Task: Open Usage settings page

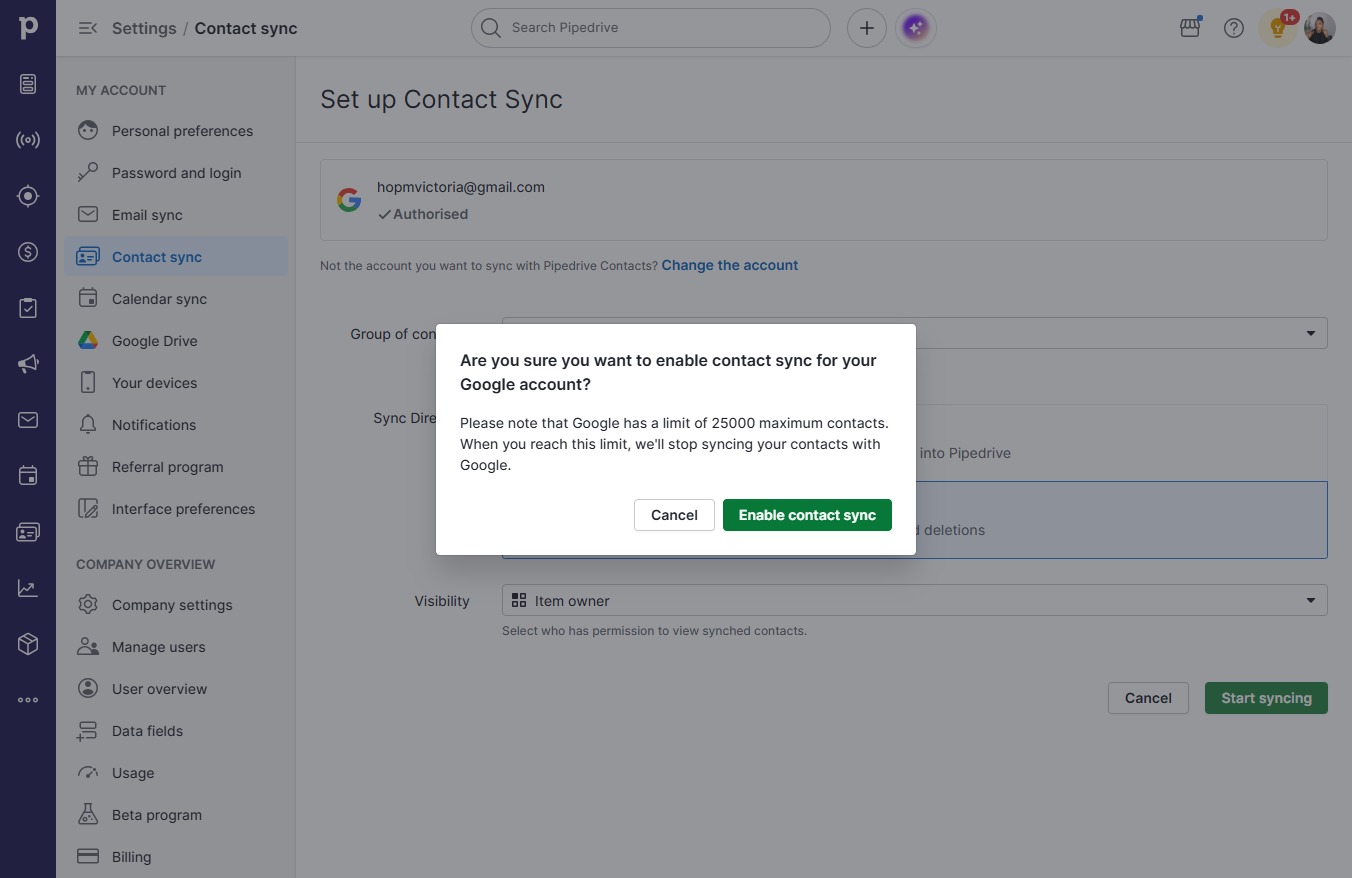Action: click(176, 773)
